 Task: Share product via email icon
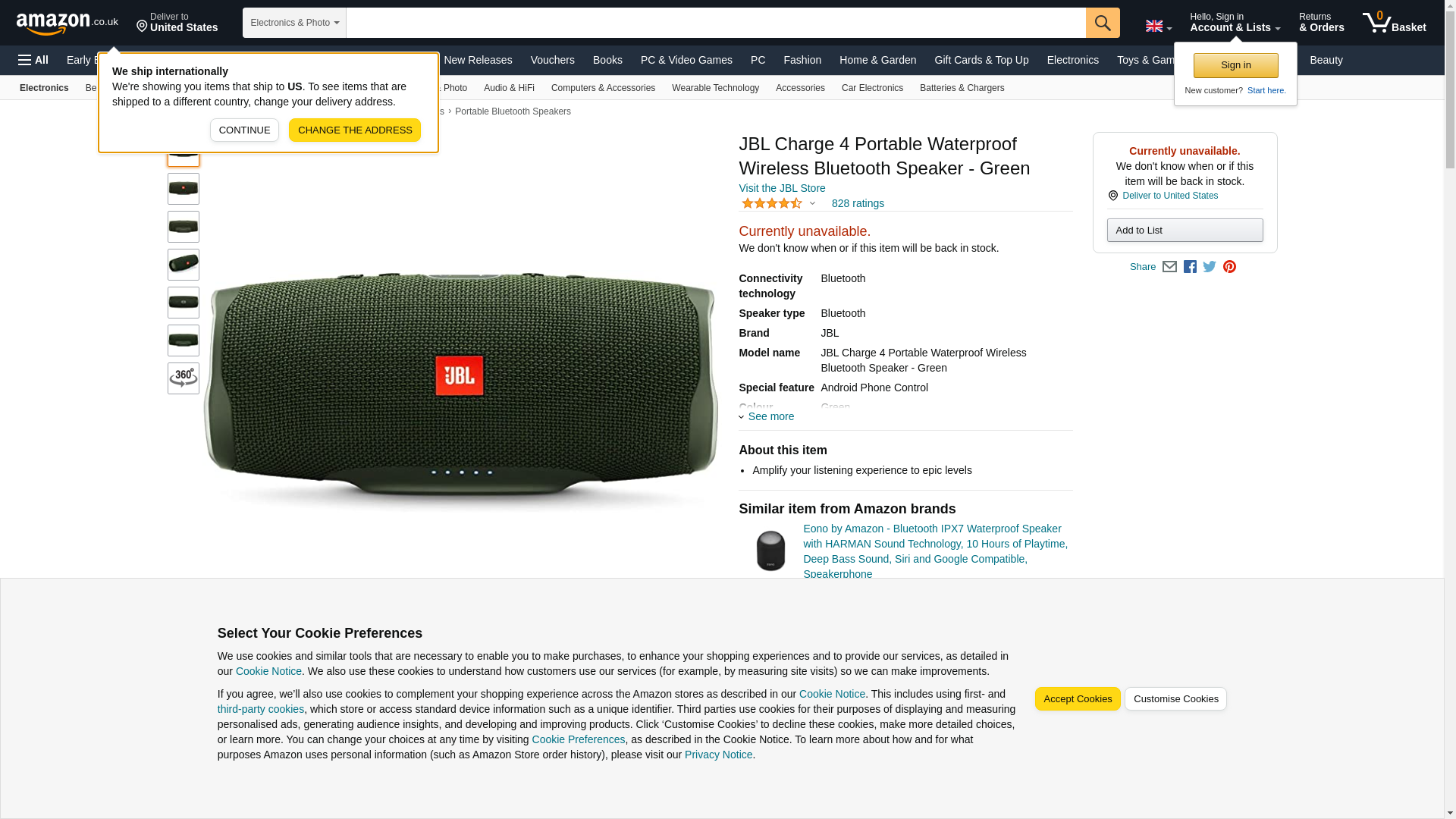[x=1169, y=267]
